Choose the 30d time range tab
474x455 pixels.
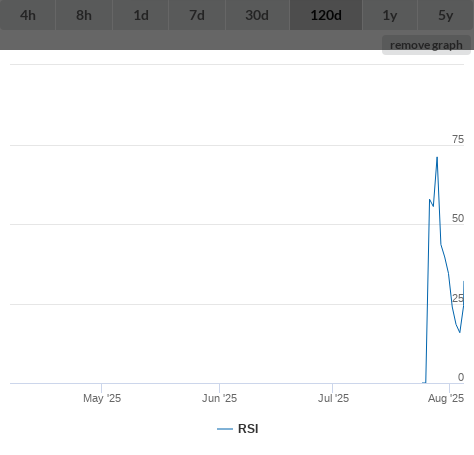(x=257, y=15)
